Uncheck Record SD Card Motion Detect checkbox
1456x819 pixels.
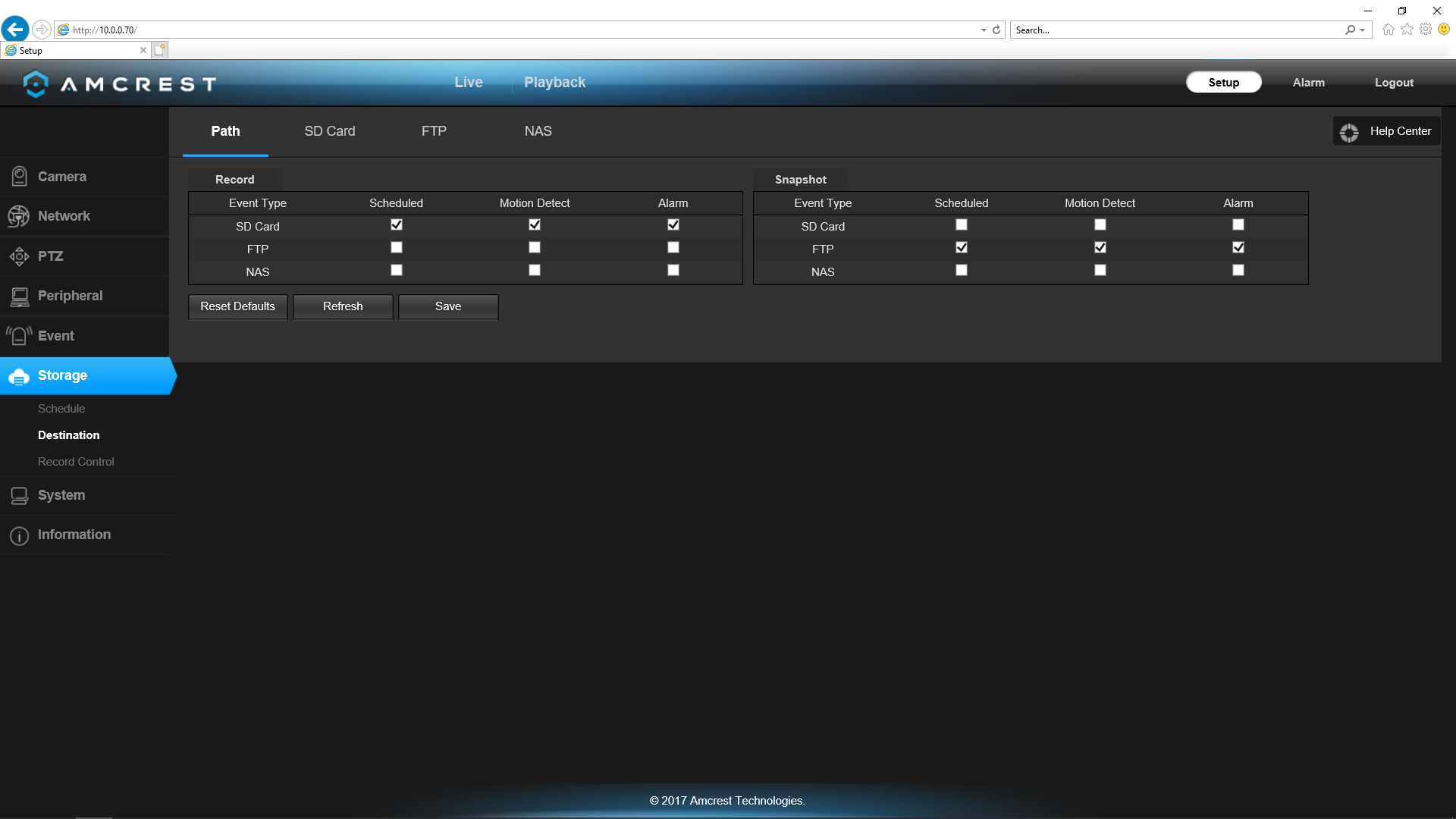(535, 225)
